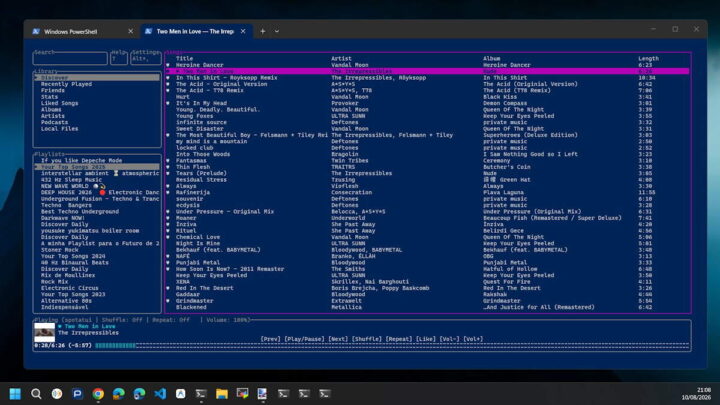Open Albums in the Library

coord(51,110)
